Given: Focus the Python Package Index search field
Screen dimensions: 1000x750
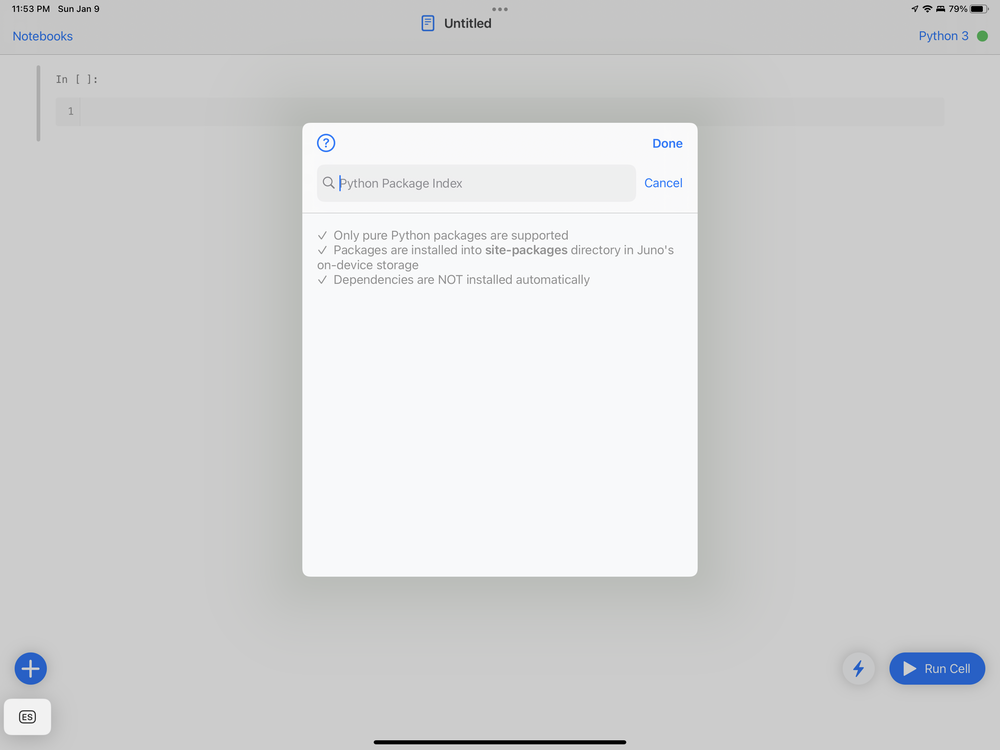Looking at the screenshot, I should [476, 183].
